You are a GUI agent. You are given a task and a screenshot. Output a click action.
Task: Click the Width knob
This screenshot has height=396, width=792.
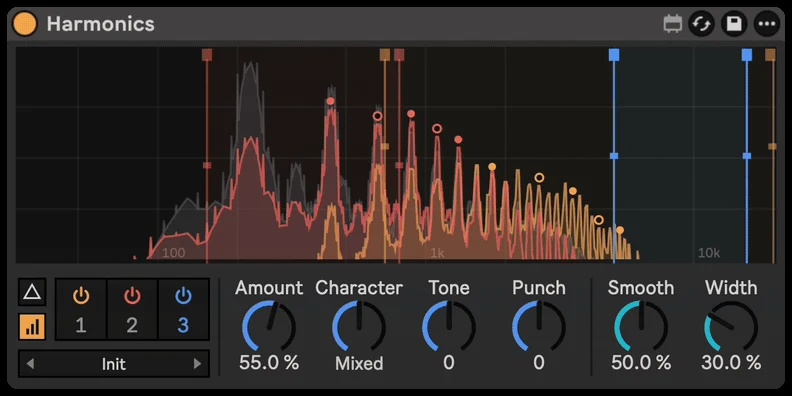pos(731,326)
